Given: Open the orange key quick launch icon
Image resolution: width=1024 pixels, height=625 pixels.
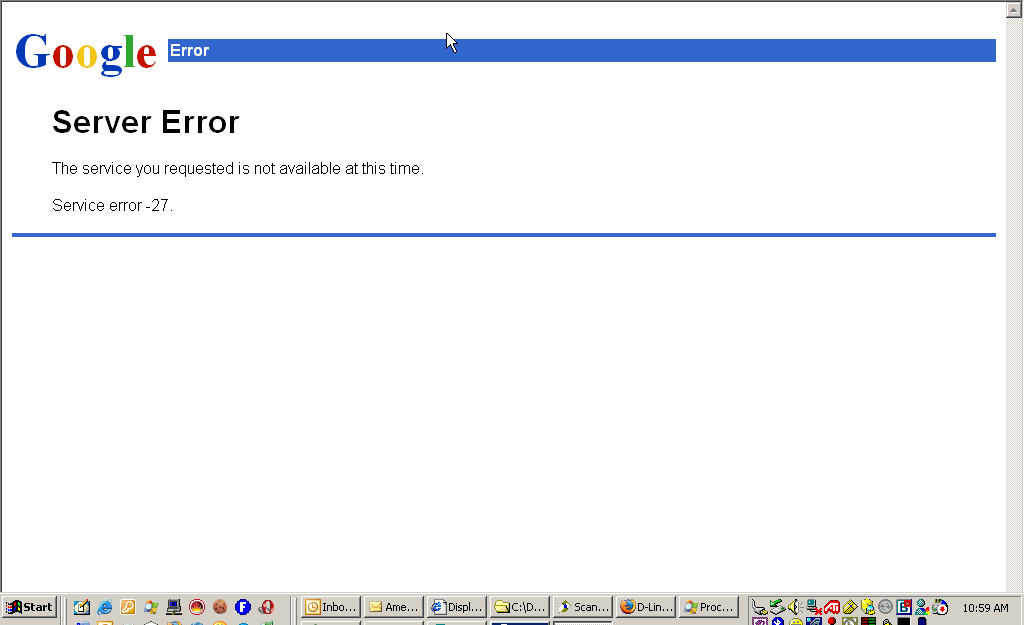Looking at the screenshot, I should (127, 607).
